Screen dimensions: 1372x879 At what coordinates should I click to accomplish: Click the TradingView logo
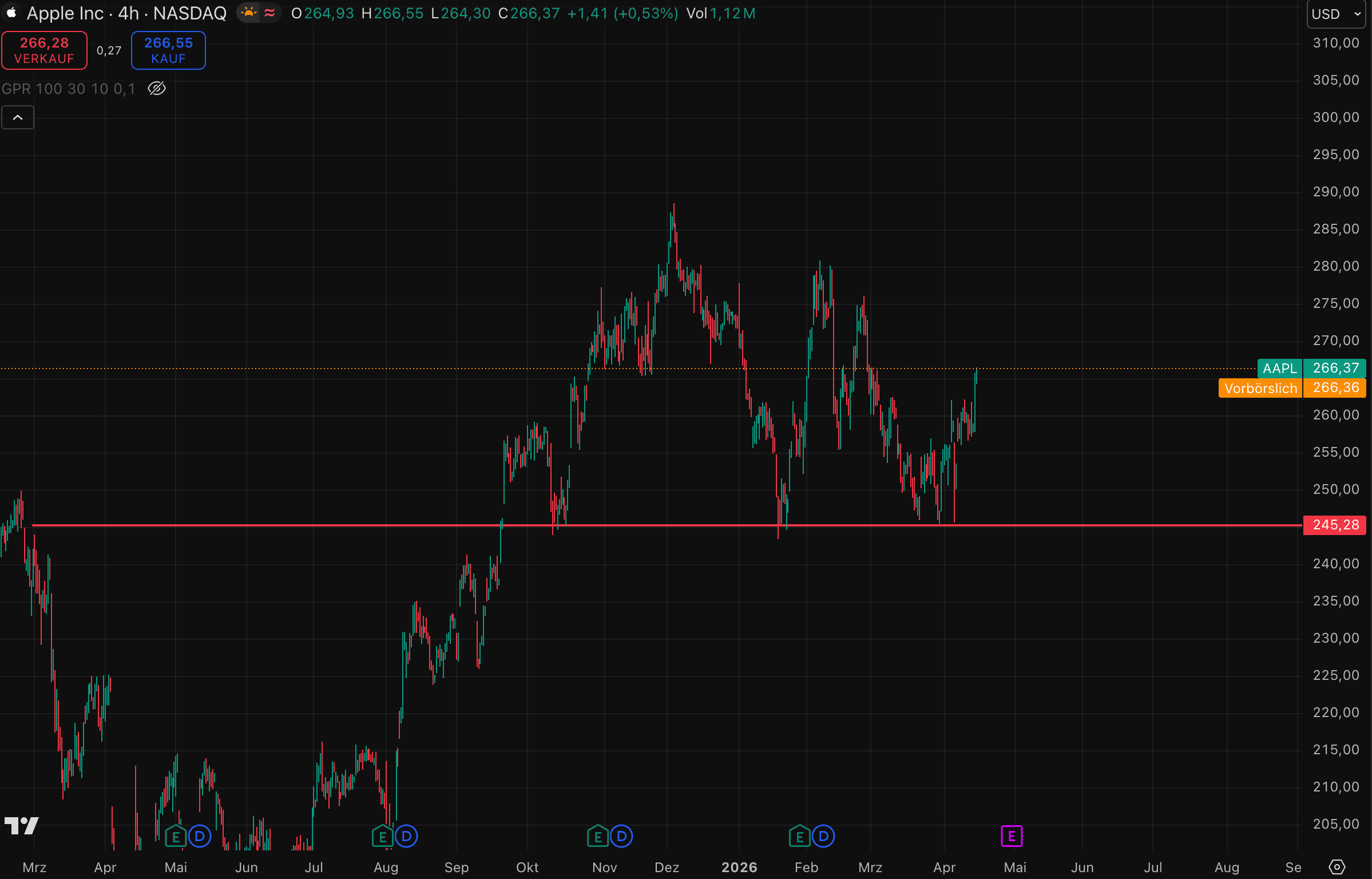(22, 826)
